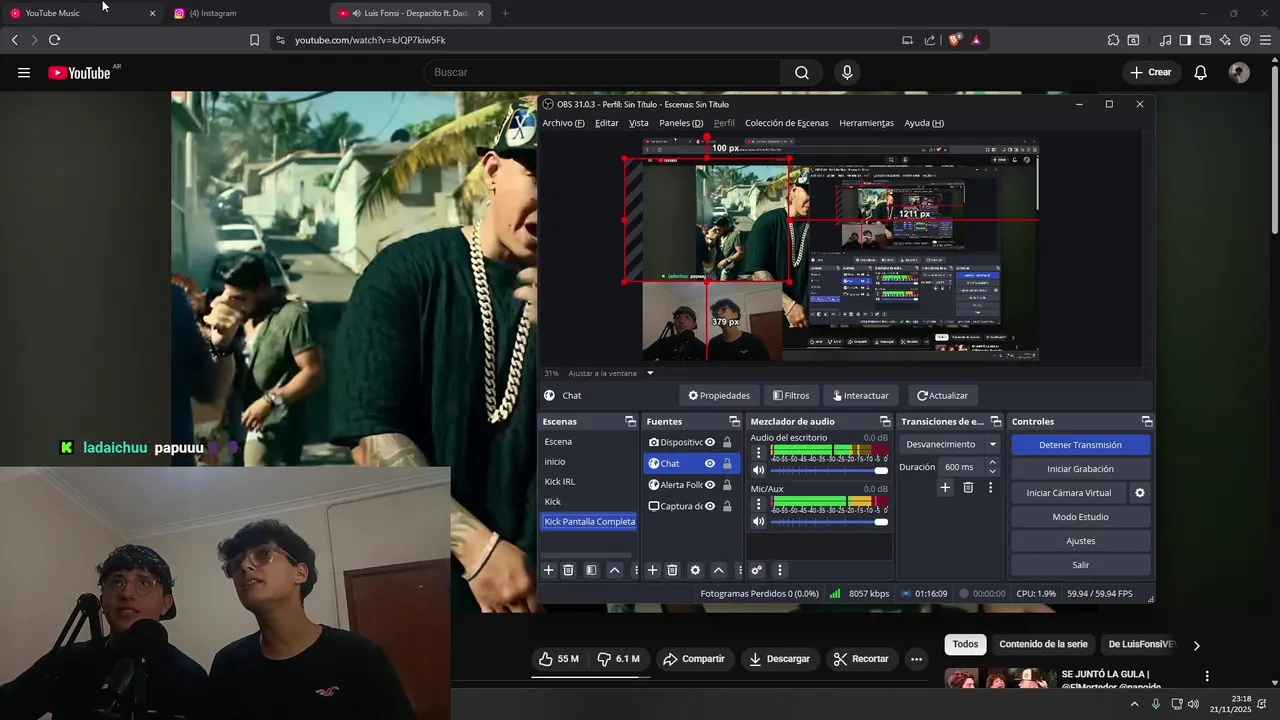The image size is (1280, 720).
Task: Mute Audio del escritorio speaker icon
Action: pyautogui.click(x=758, y=470)
